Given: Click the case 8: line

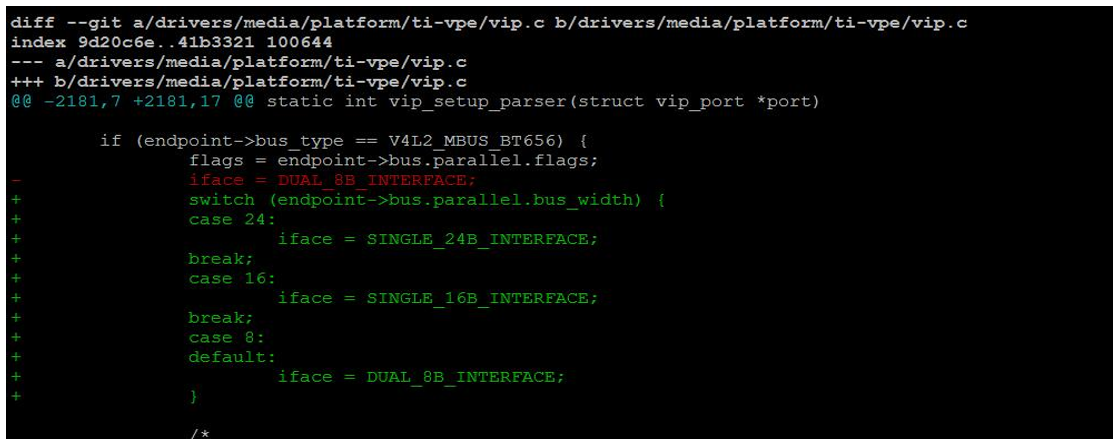Looking at the screenshot, I should click(x=226, y=337).
